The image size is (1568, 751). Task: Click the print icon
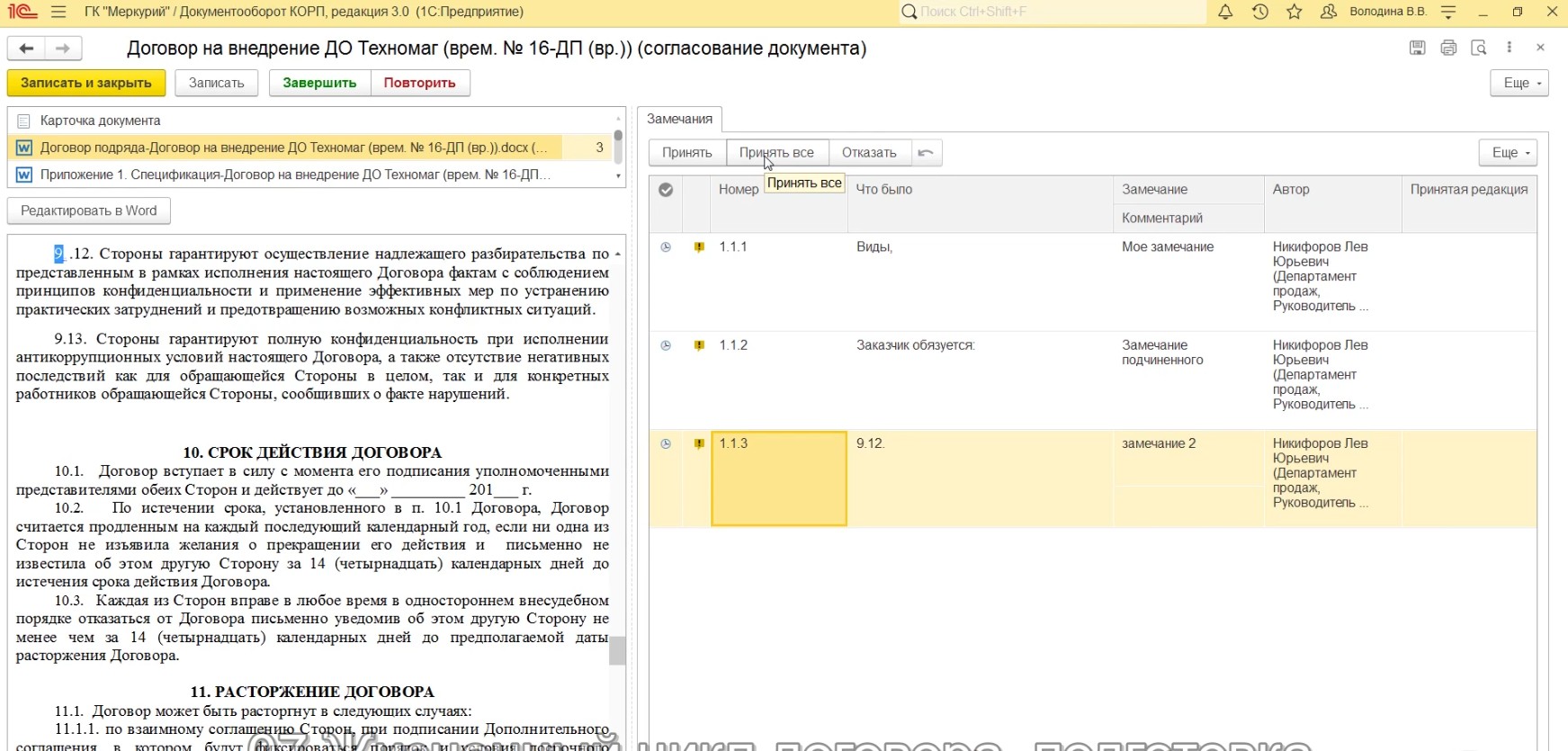pos(1448,48)
